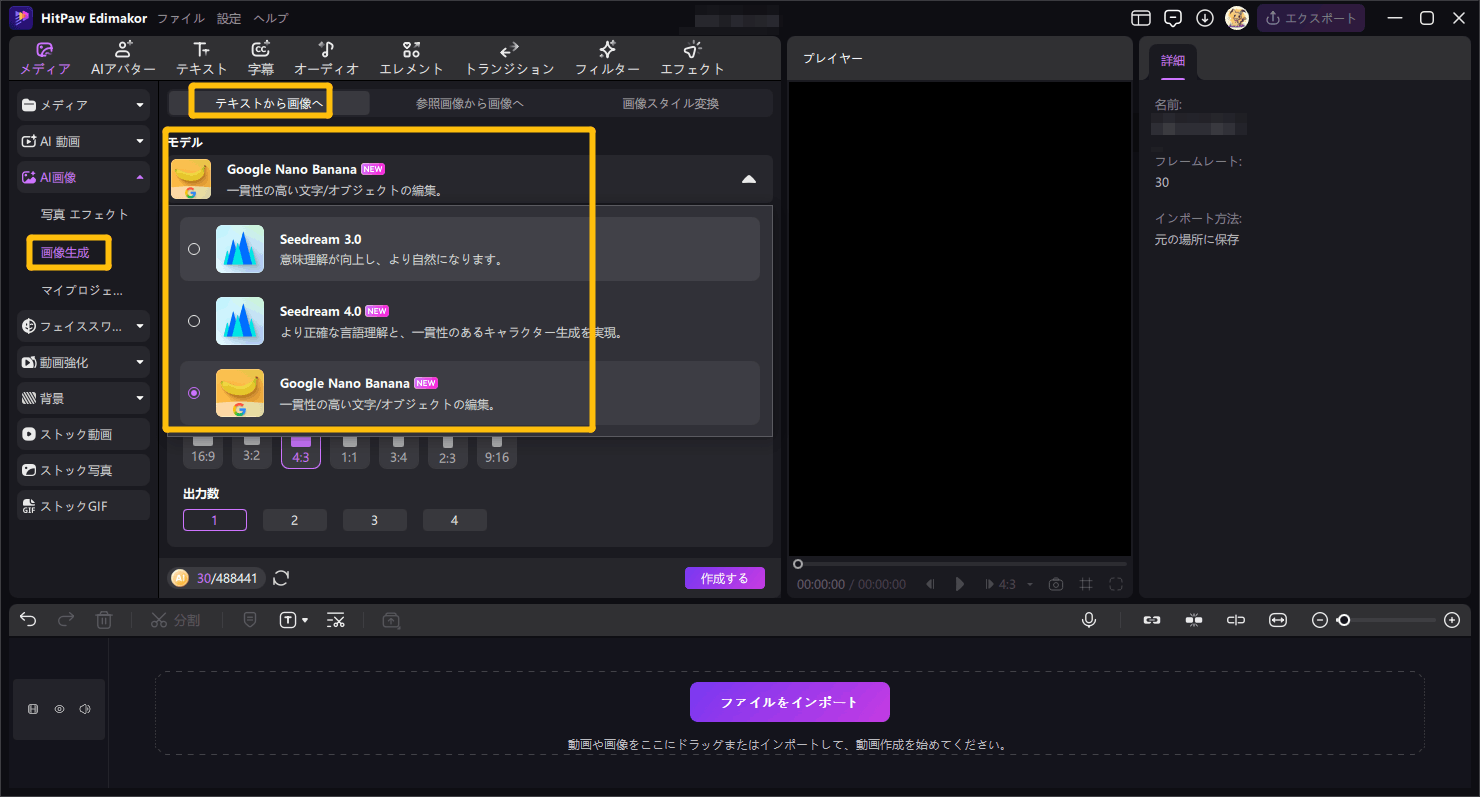
Task: Collapse the Google Nano Banana model list
Action: point(749,178)
